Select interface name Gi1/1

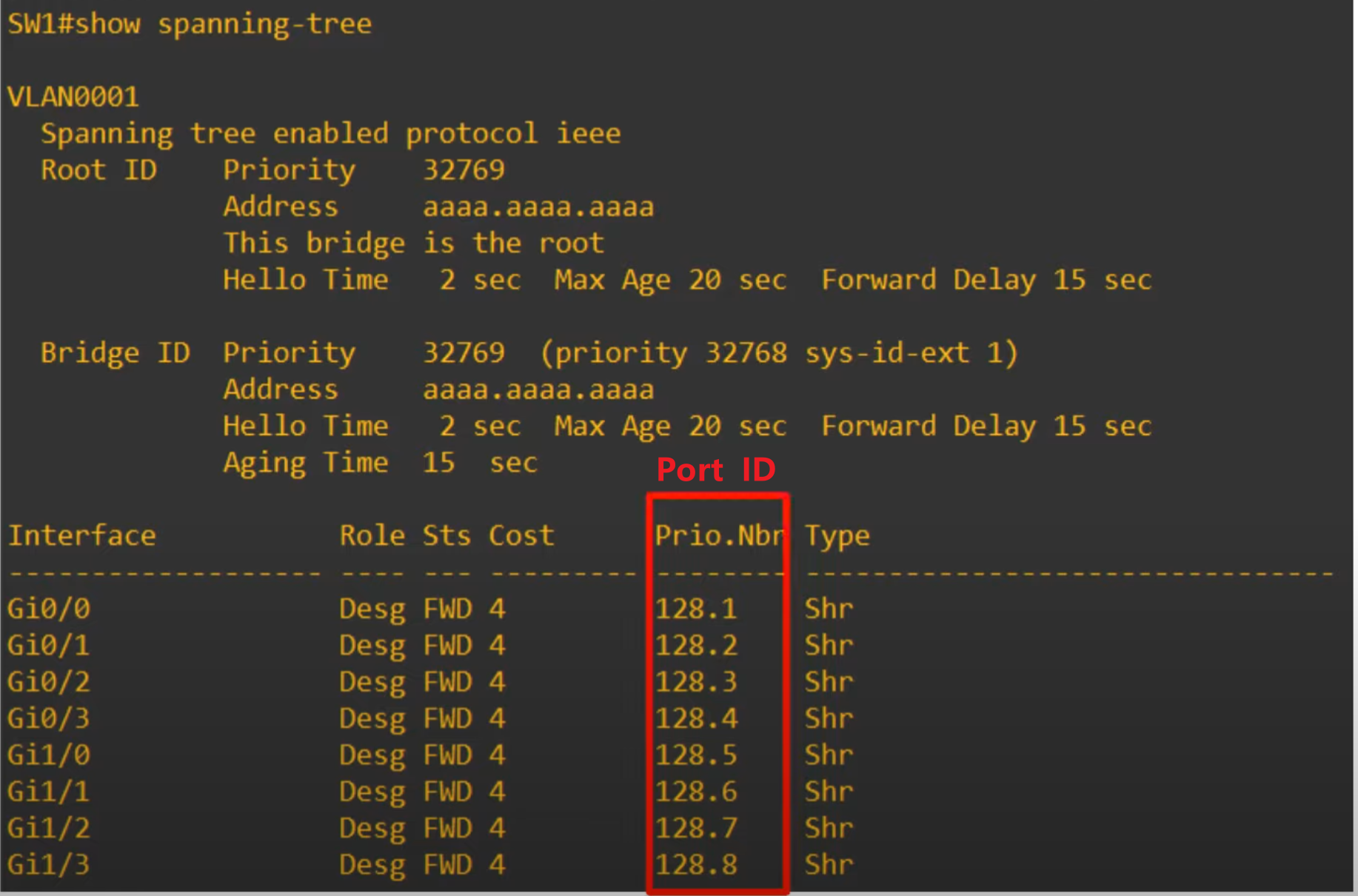[x=49, y=792]
